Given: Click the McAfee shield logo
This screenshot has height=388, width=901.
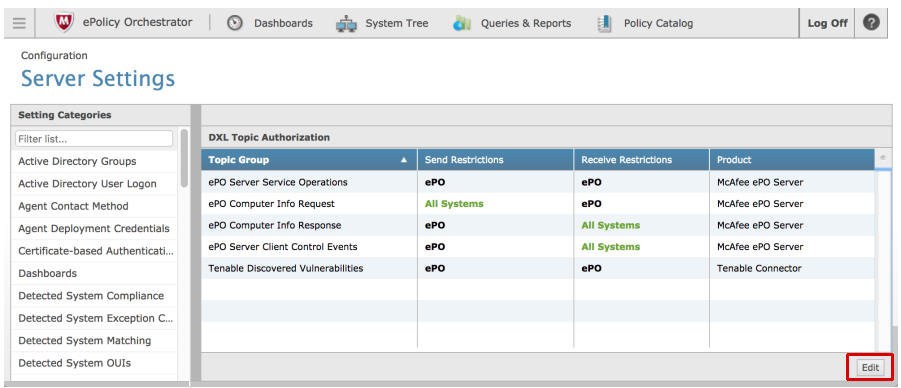Looking at the screenshot, I should pos(64,23).
